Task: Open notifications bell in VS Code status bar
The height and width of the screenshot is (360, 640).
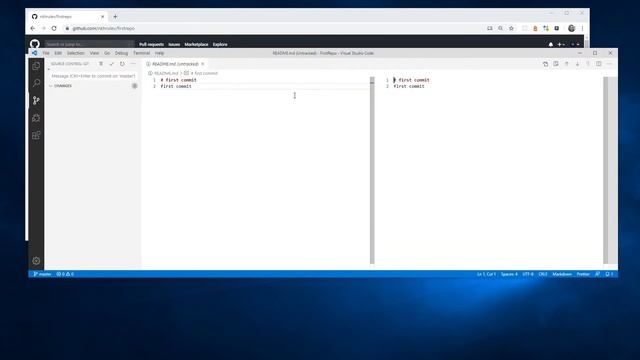Action: click(x=609, y=274)
